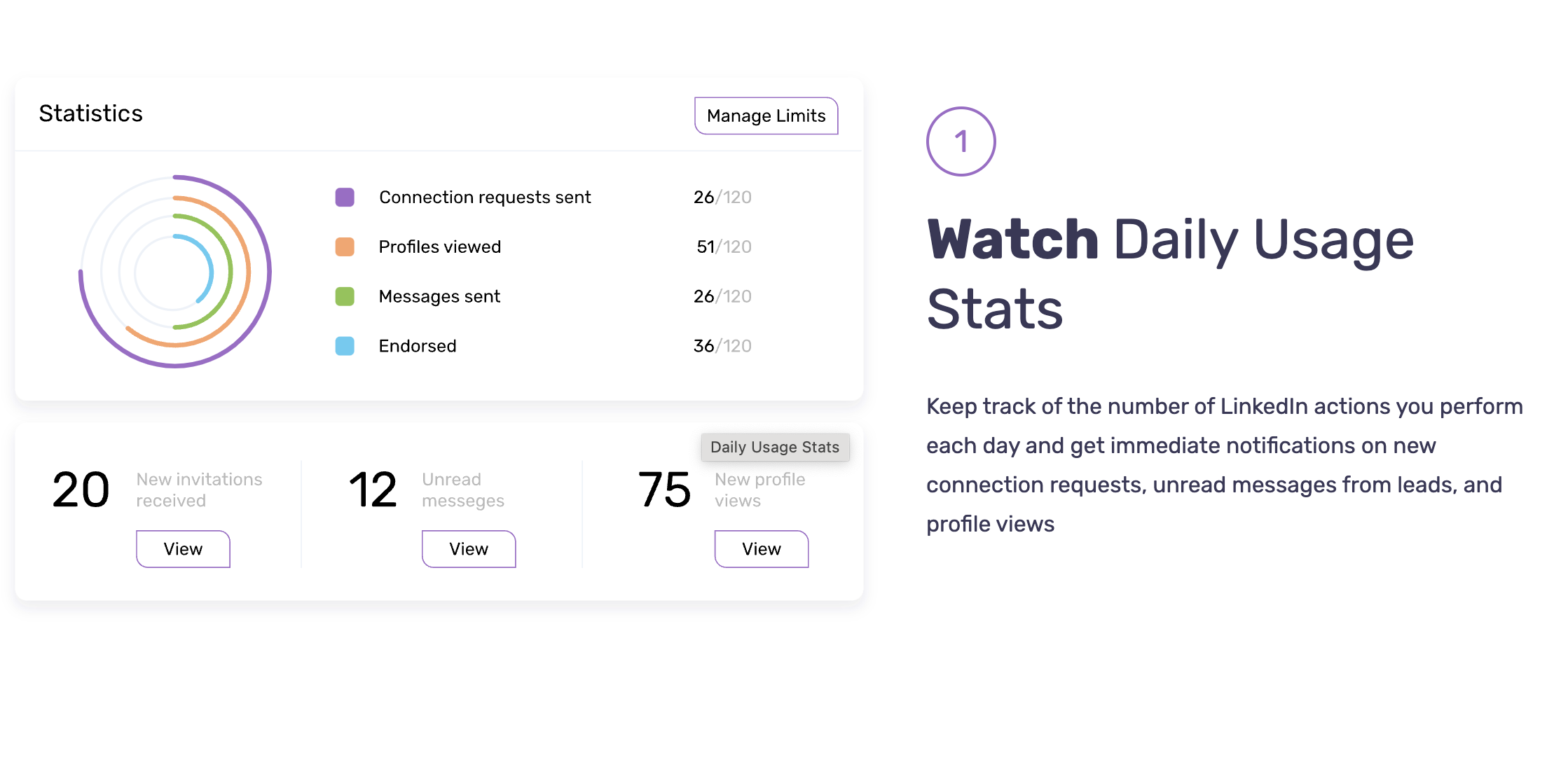
Task: Click the Daily Usage Stats tooltip label
Action: click(x=775, y=448)
